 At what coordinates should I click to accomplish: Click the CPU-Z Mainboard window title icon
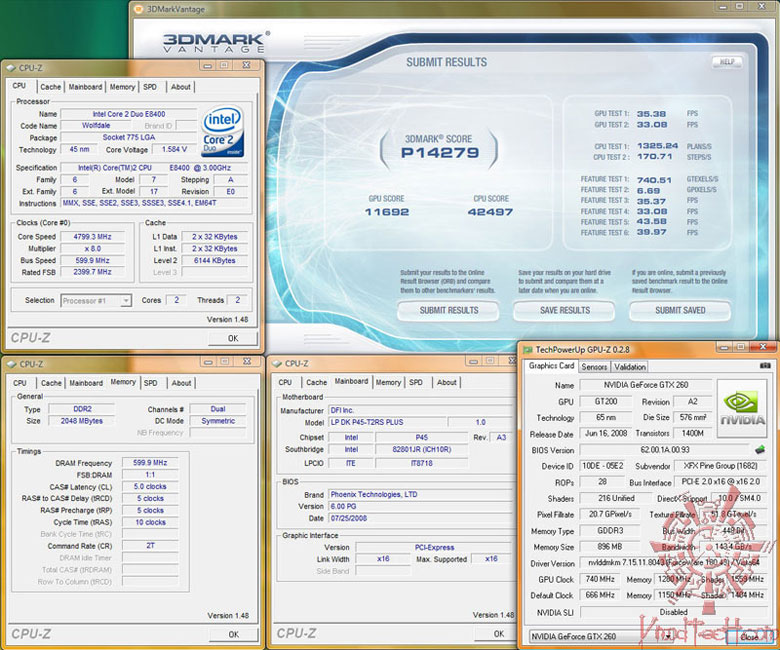tap(277, 364)
